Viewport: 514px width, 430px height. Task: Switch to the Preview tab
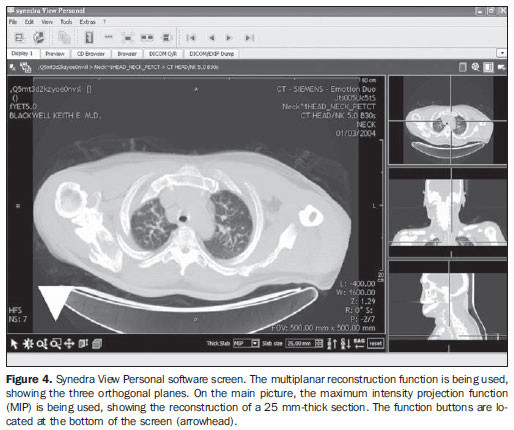tap(55, 54)
